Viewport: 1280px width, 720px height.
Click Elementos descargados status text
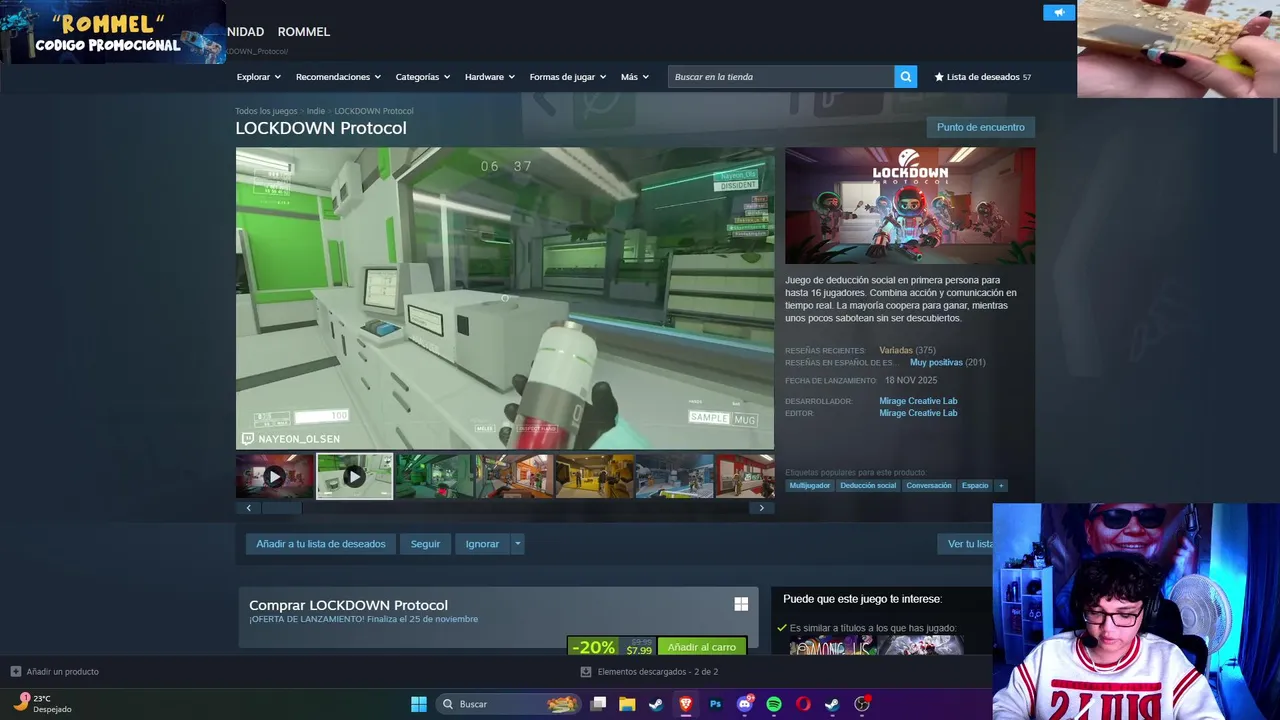coord(658,671)
